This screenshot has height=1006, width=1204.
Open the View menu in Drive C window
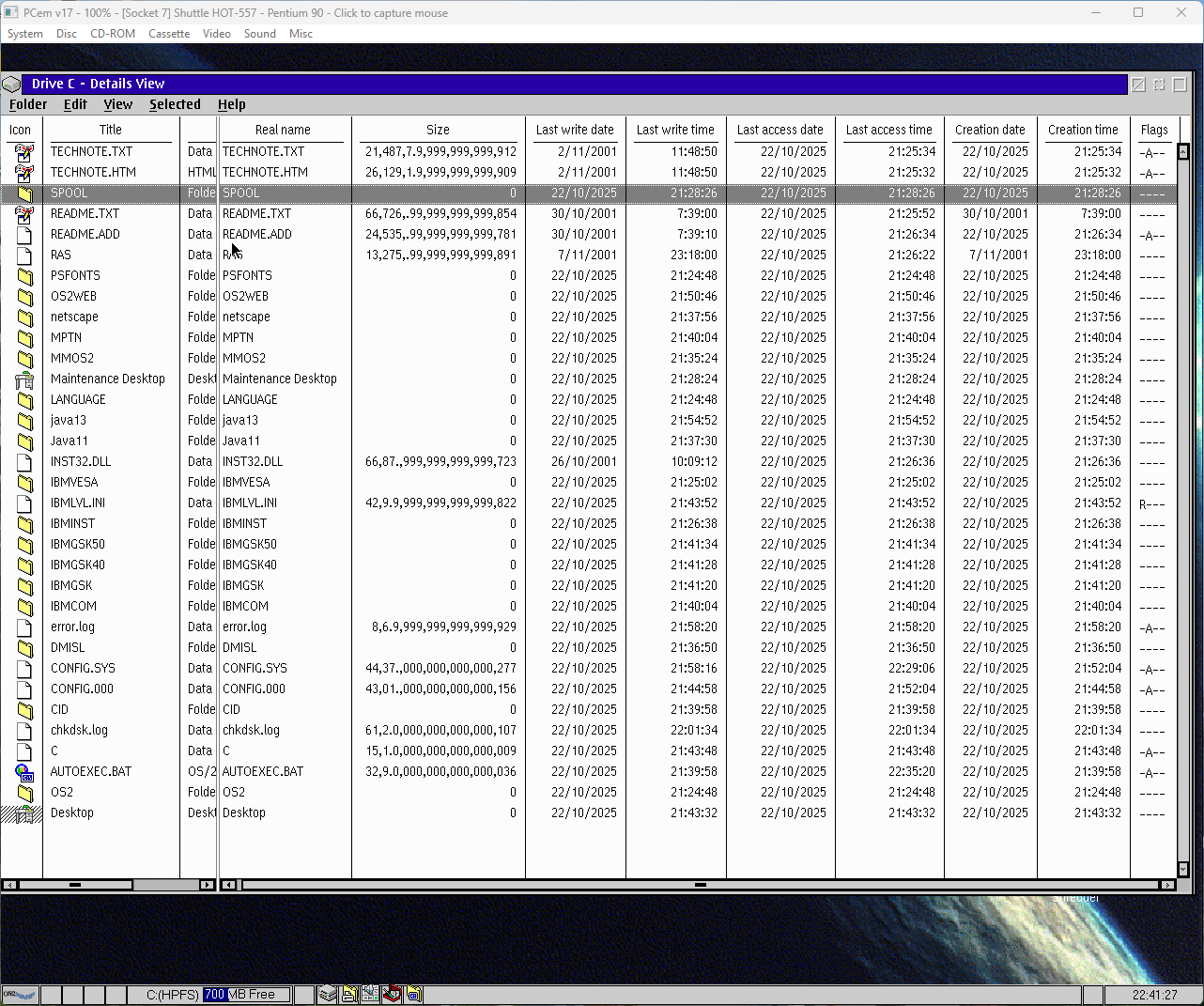tap(118, 105)
